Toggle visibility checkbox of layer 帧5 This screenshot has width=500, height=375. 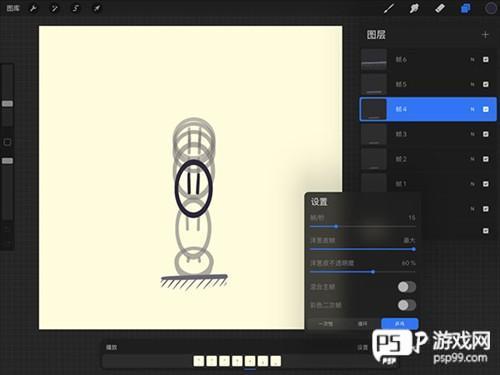click(x=486, y=84)
